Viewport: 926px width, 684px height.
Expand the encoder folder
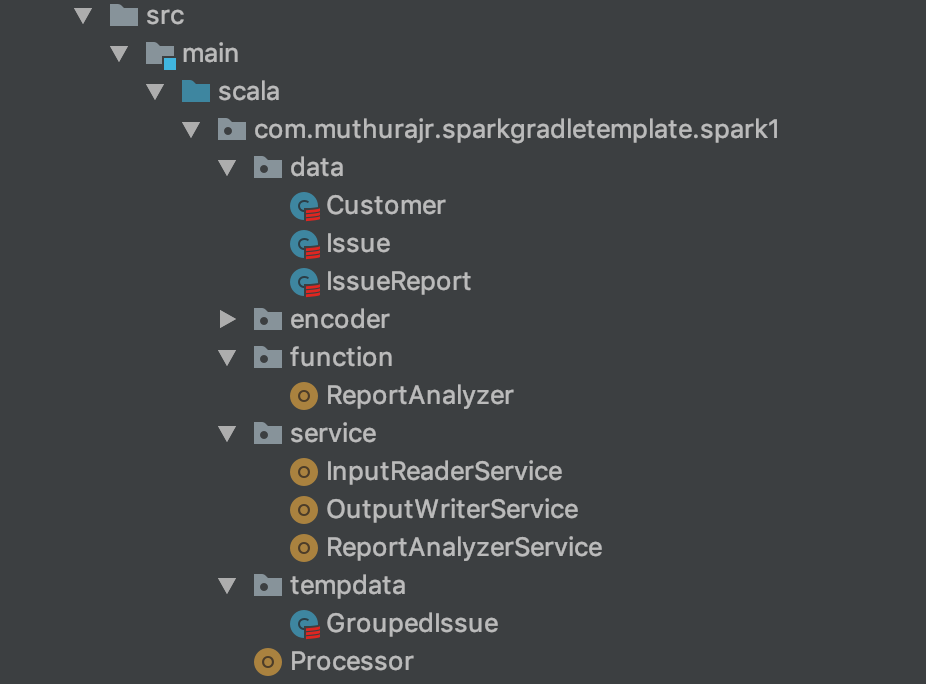pos(227,319)
